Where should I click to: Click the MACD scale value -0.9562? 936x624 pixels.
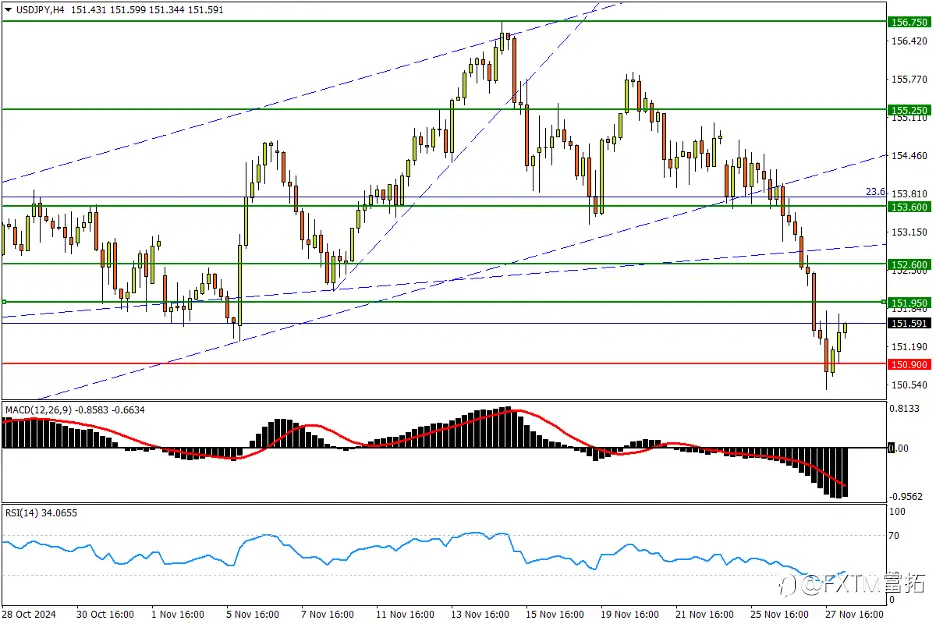point(906,496)
